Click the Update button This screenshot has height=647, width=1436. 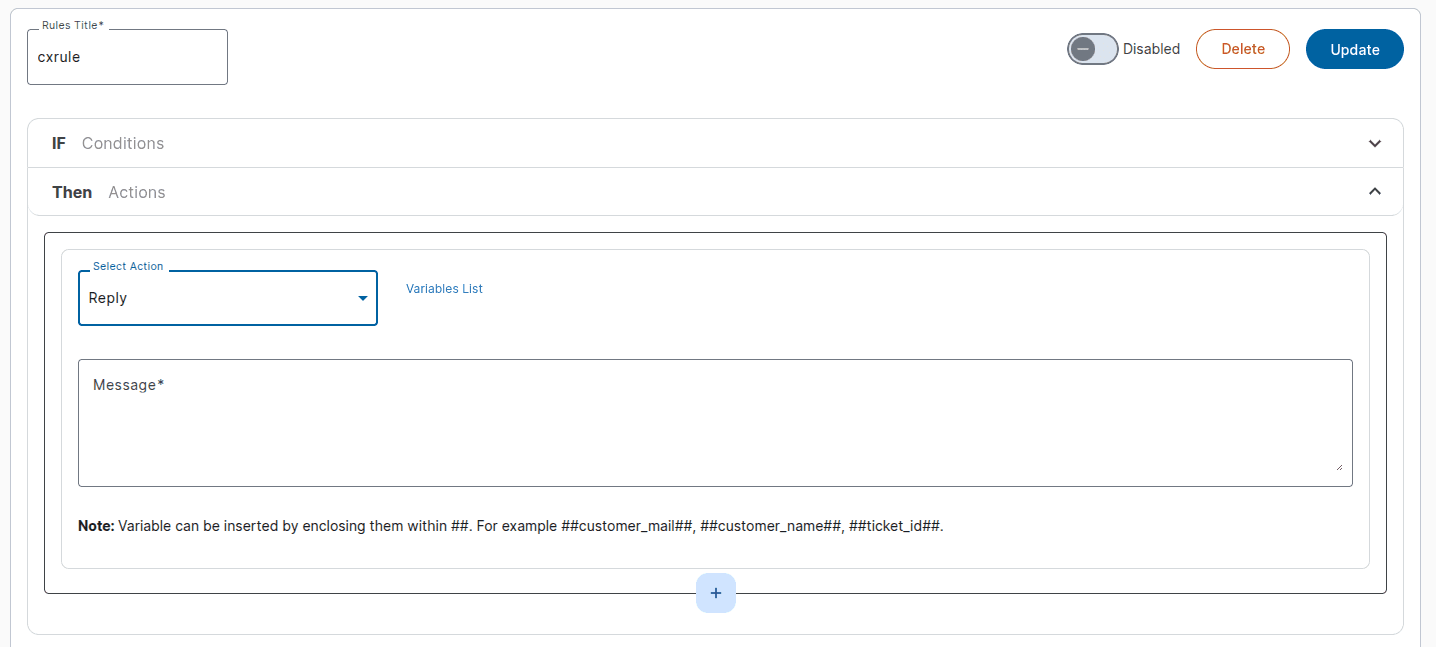click(1355, 49)
